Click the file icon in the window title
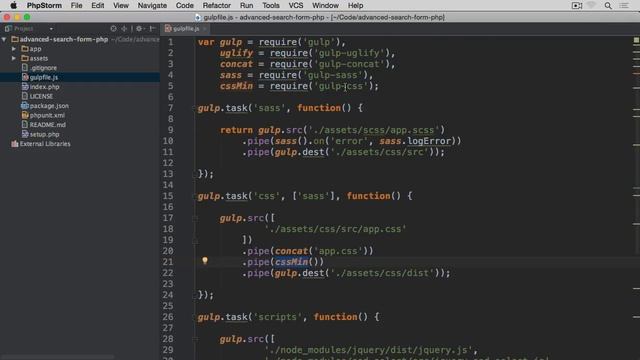The width and height of the screenshot is (640, 360). tap(198, 17)
